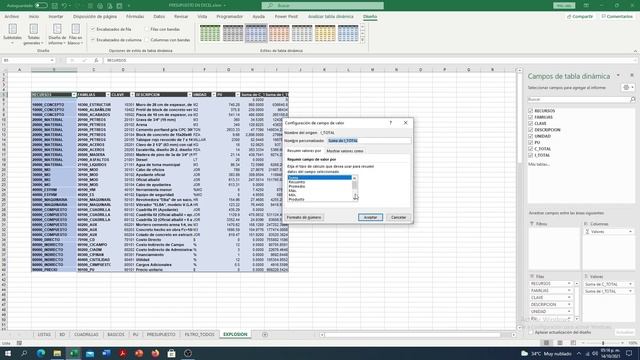Open the Fórmulas ribbon tab

[x=135, y=17]
